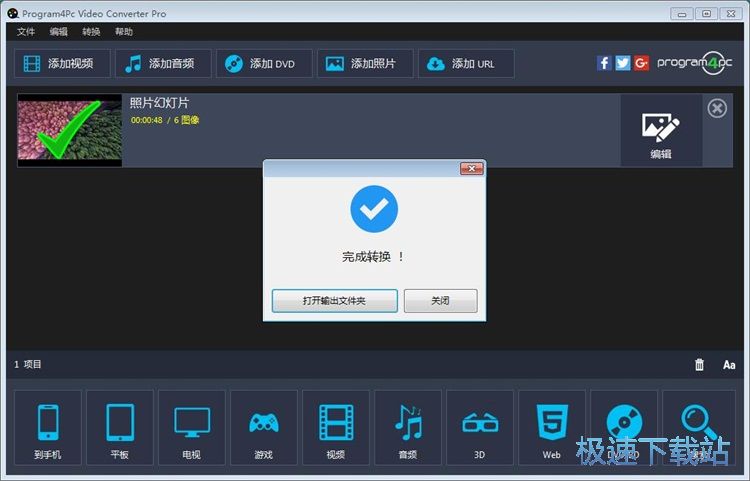Click the 关闭 button in dialog
Viewport: 750px width, 481px height.
coord(441,301)
